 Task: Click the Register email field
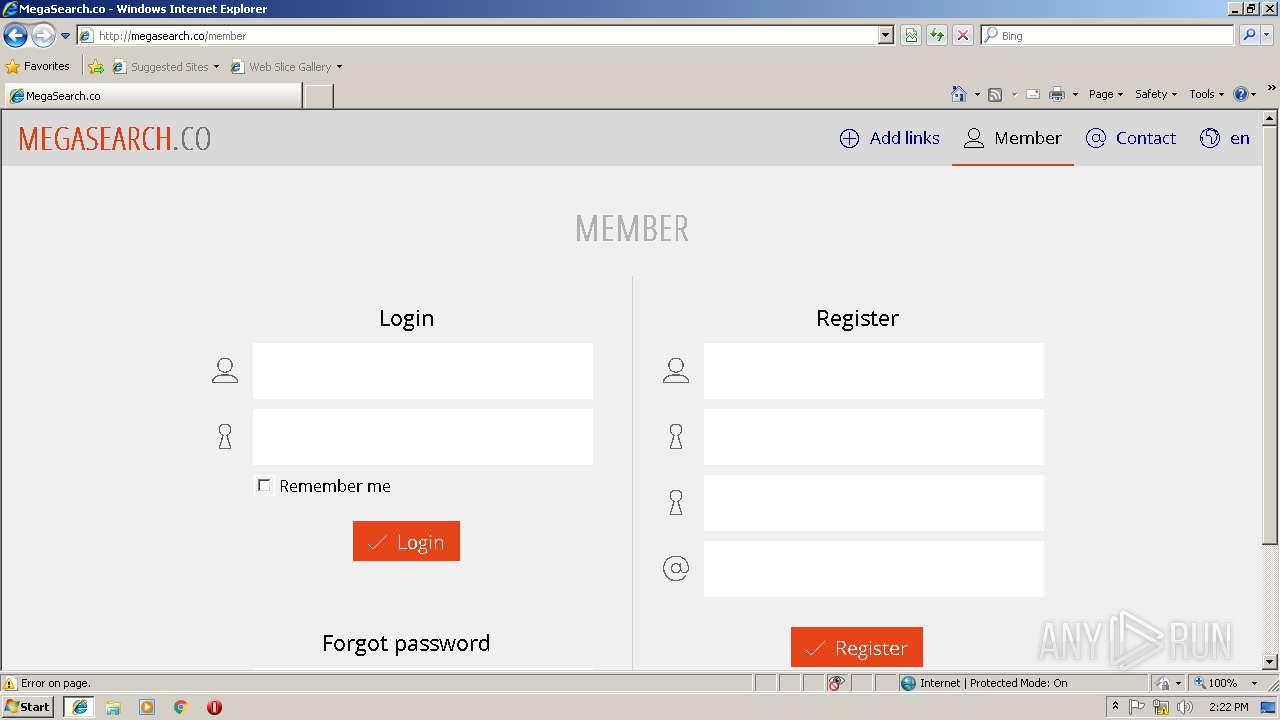click(874, 569)
